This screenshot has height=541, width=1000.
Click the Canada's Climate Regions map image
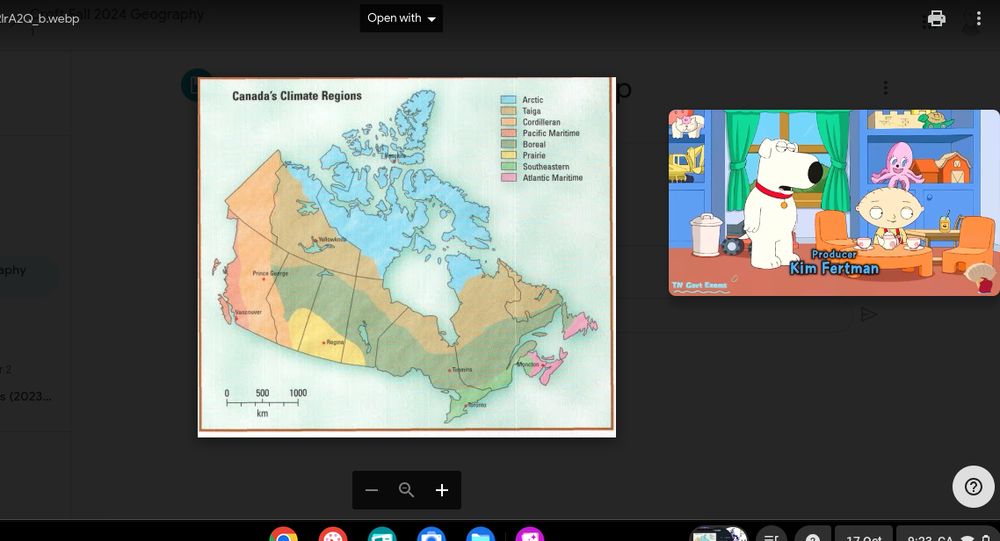coord(407,256)
